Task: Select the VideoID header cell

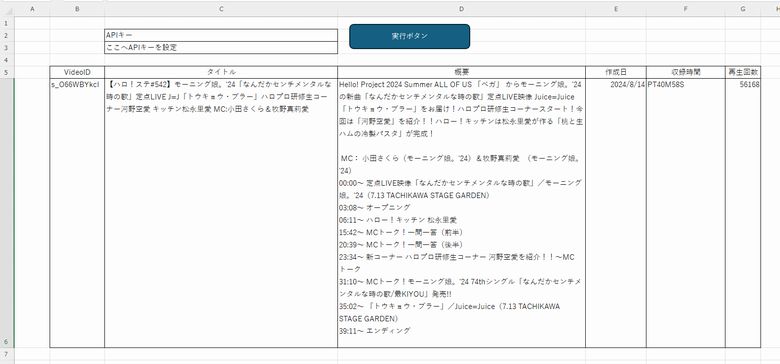Action: 77,72
